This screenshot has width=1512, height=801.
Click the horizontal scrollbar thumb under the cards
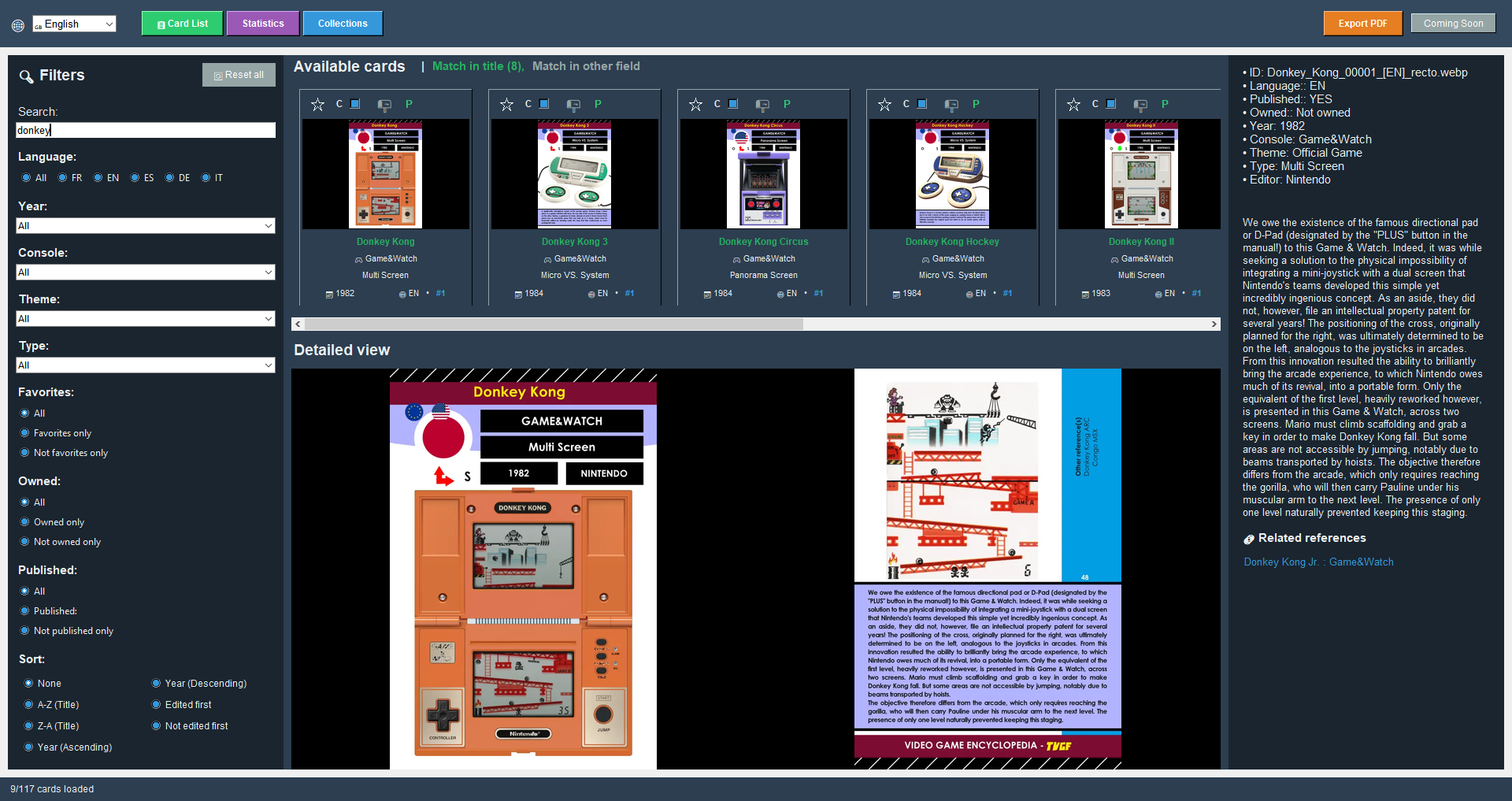[554, 324]
